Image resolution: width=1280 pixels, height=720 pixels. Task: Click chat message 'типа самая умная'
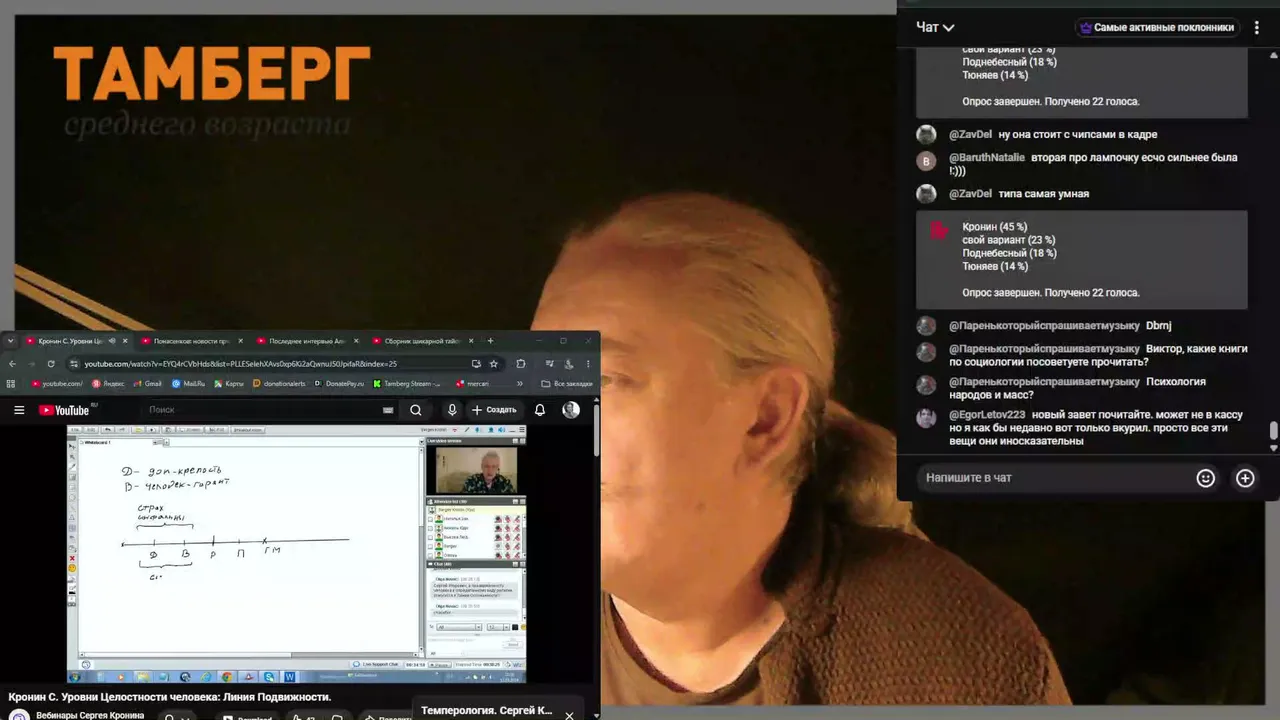tap(1043, 194)
